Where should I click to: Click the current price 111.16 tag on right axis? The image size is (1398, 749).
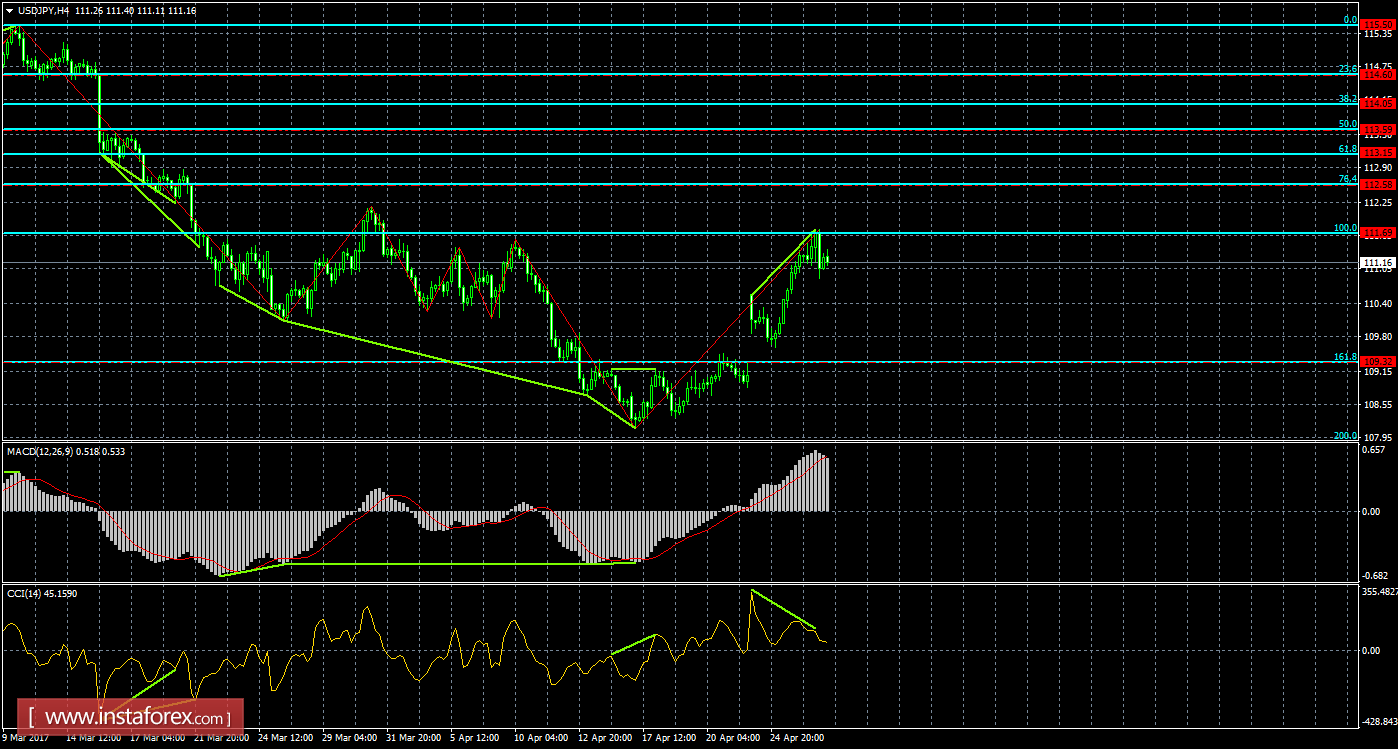(1378, 263)
